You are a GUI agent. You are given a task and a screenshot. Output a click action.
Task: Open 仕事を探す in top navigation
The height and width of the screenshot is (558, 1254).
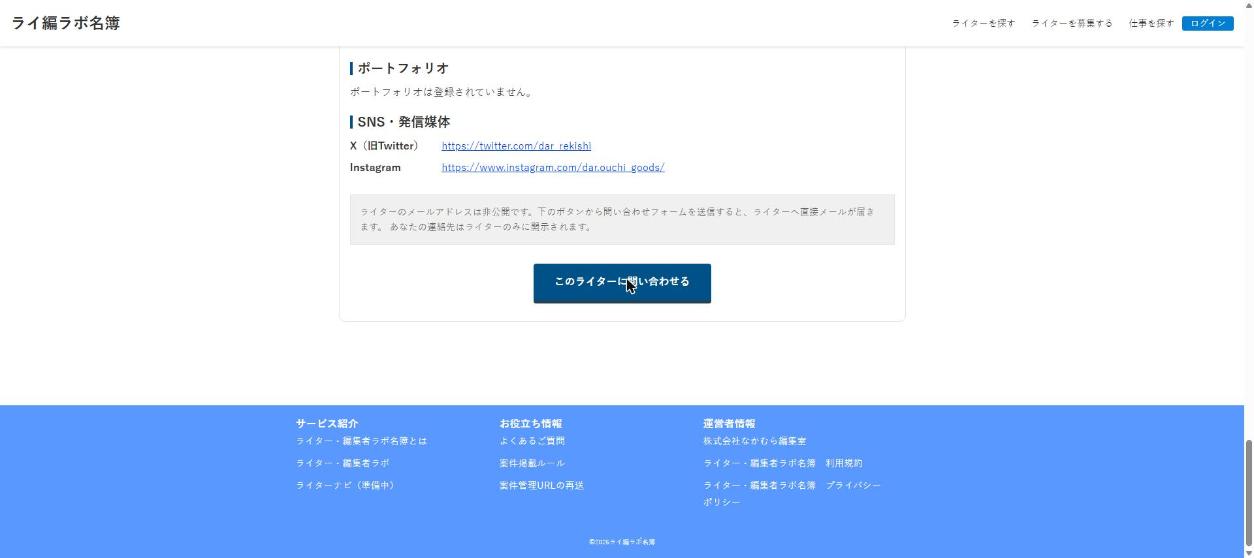[1151, 23]
